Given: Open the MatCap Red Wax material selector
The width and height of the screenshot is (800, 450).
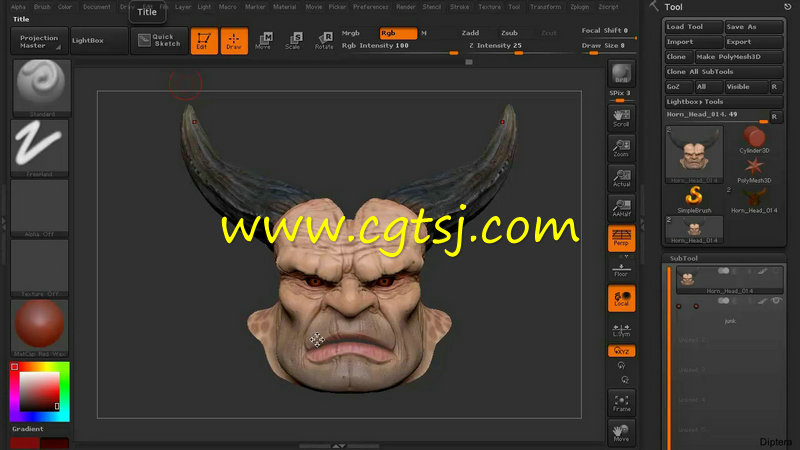Looking at the screenshot, I should [x=40, y=328].
